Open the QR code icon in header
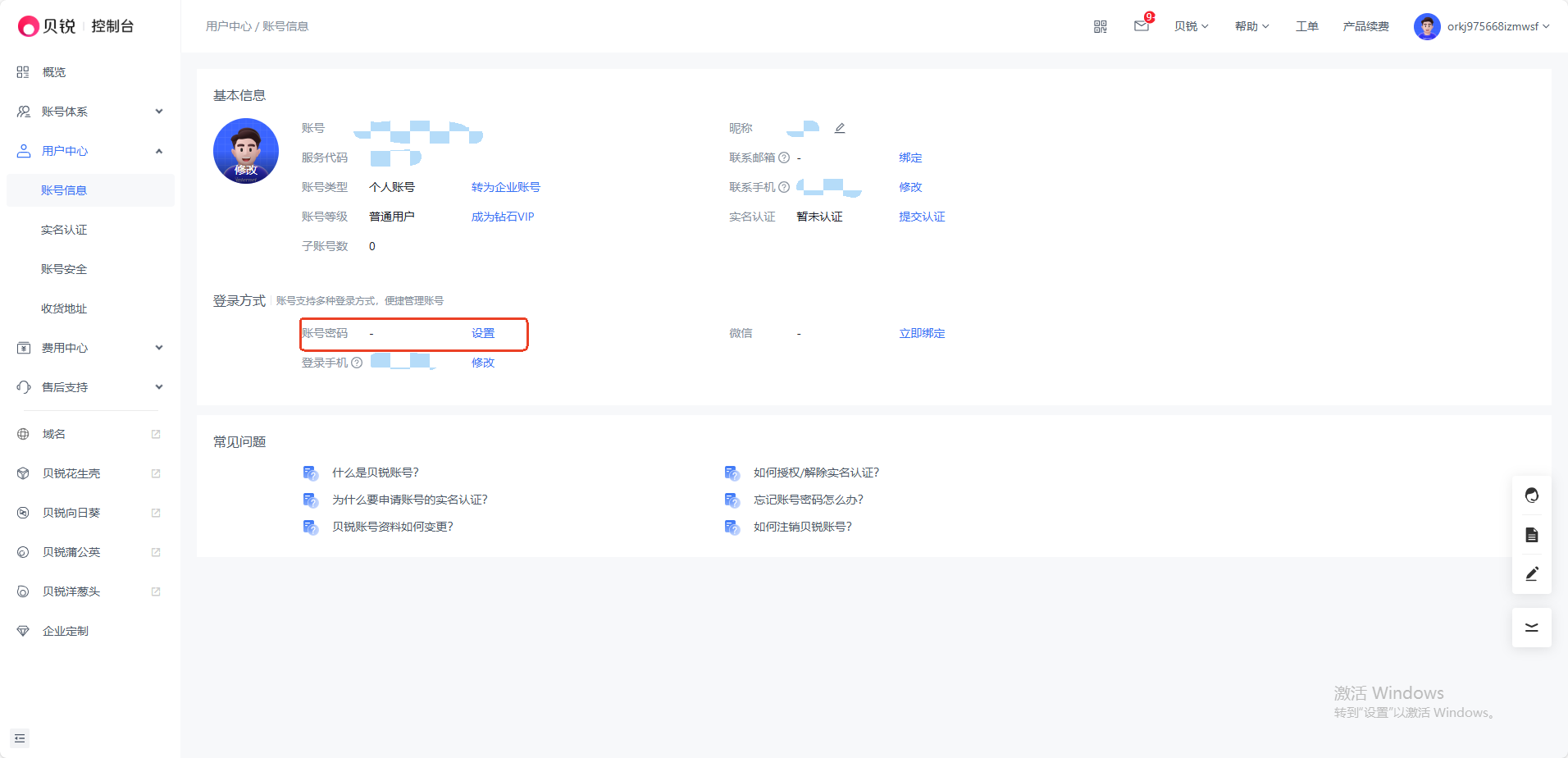This screenshot has width=1568, height=758. (x=1101, y=26)
